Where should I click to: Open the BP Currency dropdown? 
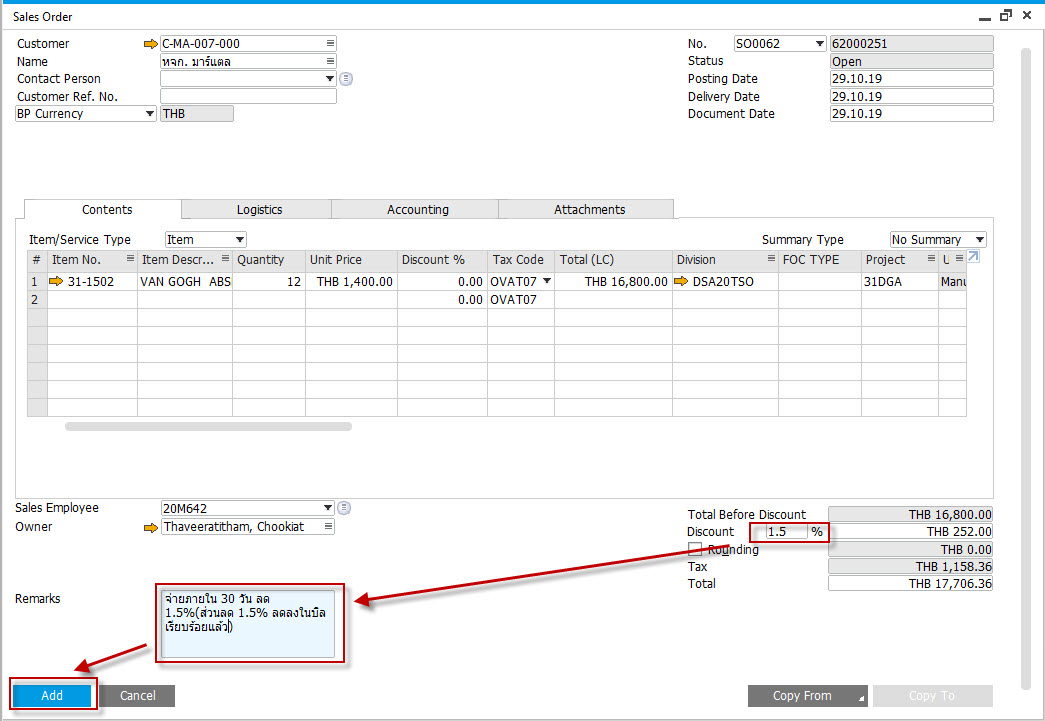pyautogui.click(x=150, y=114)
